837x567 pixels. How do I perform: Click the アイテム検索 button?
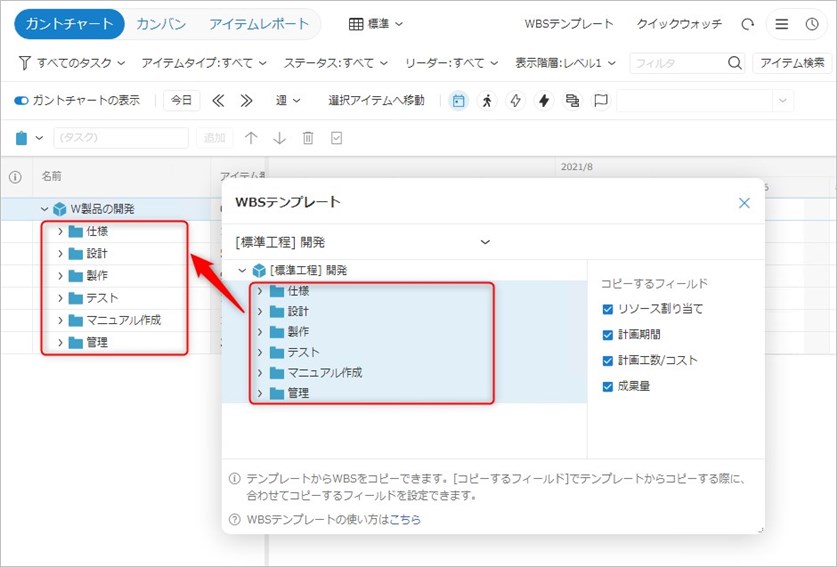point(792,63)
